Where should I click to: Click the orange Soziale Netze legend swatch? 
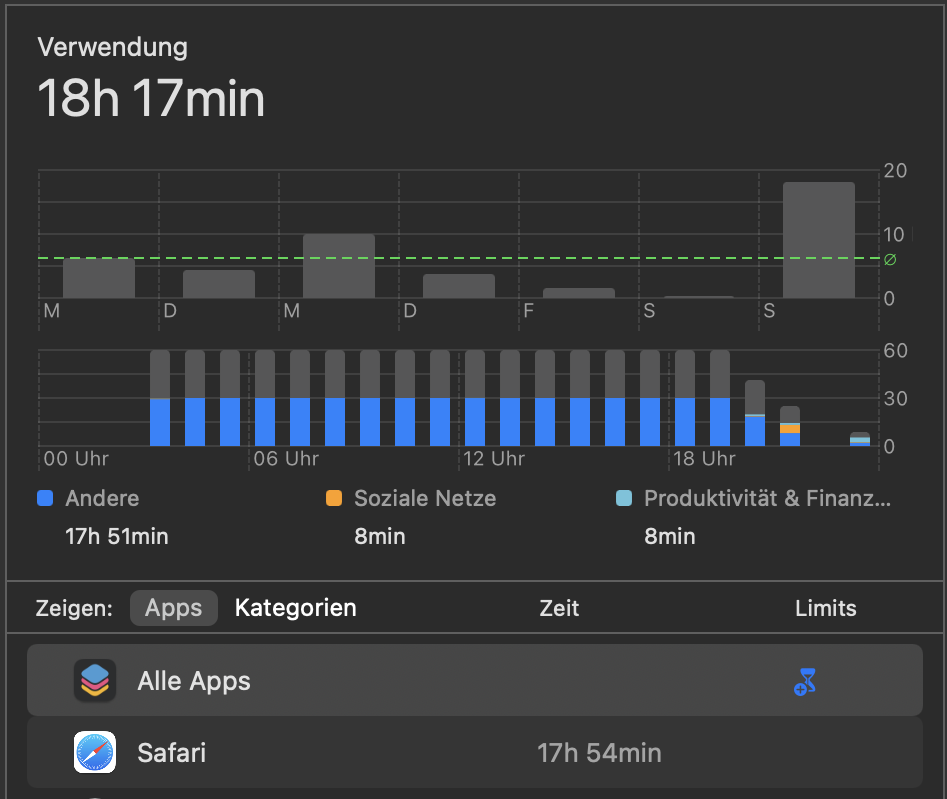point(334,498)
